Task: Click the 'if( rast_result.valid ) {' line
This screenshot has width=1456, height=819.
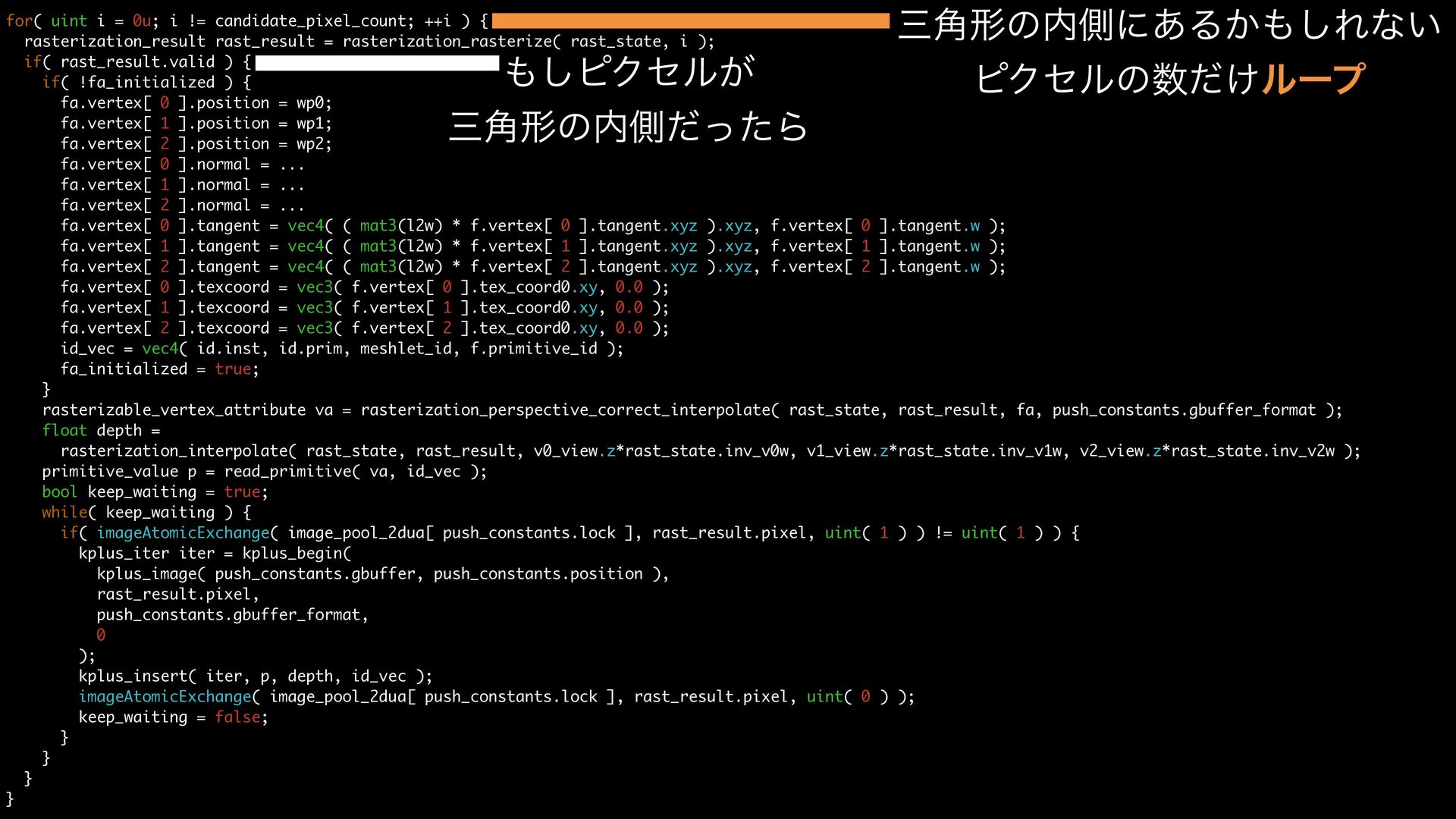Action: point(137,62)
